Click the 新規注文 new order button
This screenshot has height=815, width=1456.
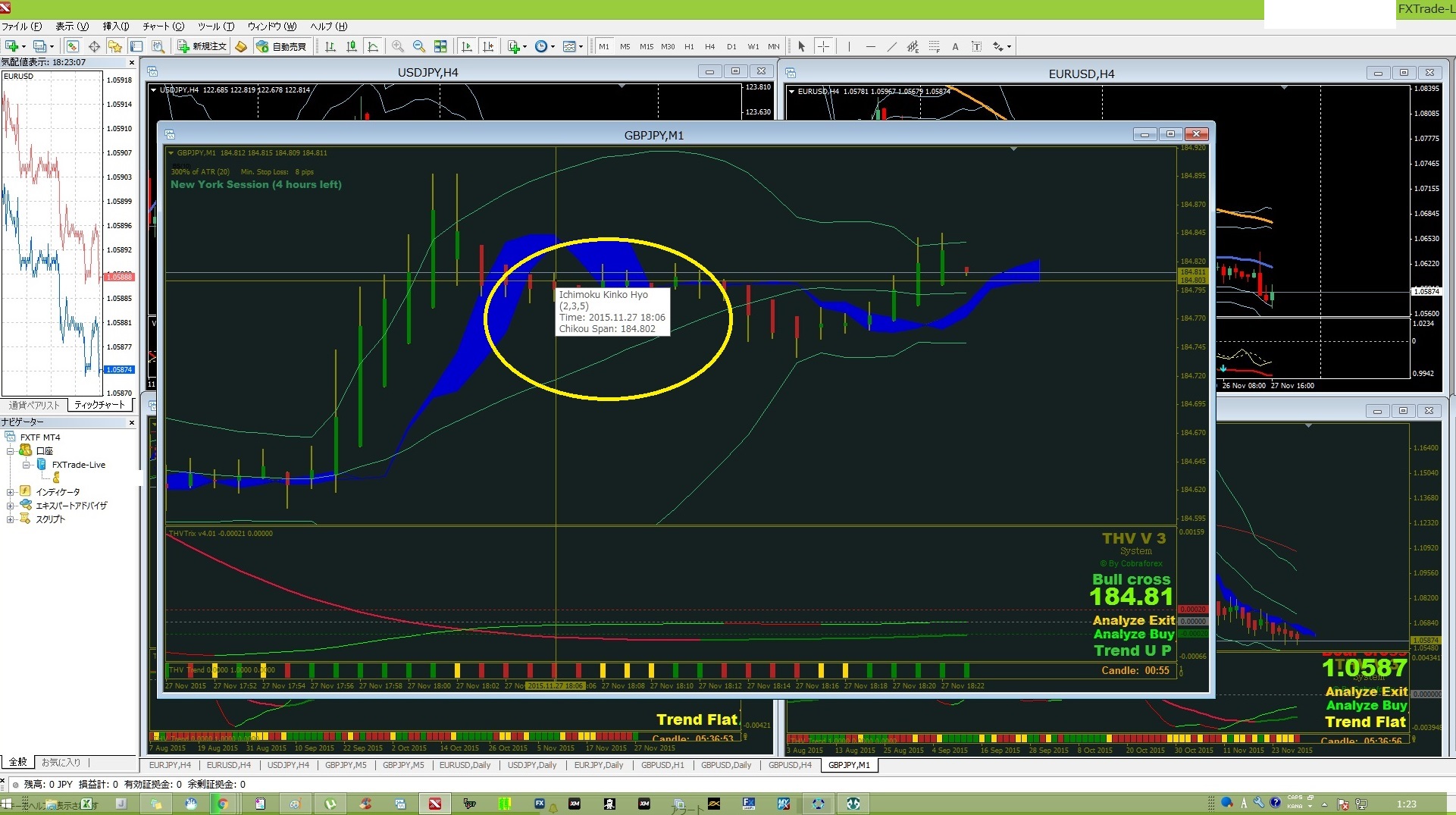(x=202, y=47)
